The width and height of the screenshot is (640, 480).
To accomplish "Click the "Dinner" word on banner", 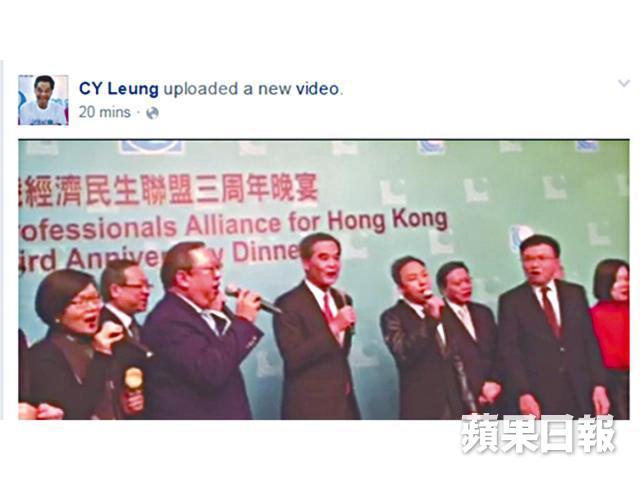I will tap(267, 252).
